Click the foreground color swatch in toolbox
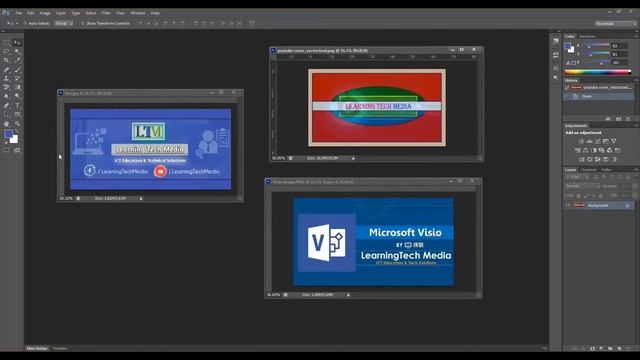This screenshot has height=360, width=640. tap(8, 134)
